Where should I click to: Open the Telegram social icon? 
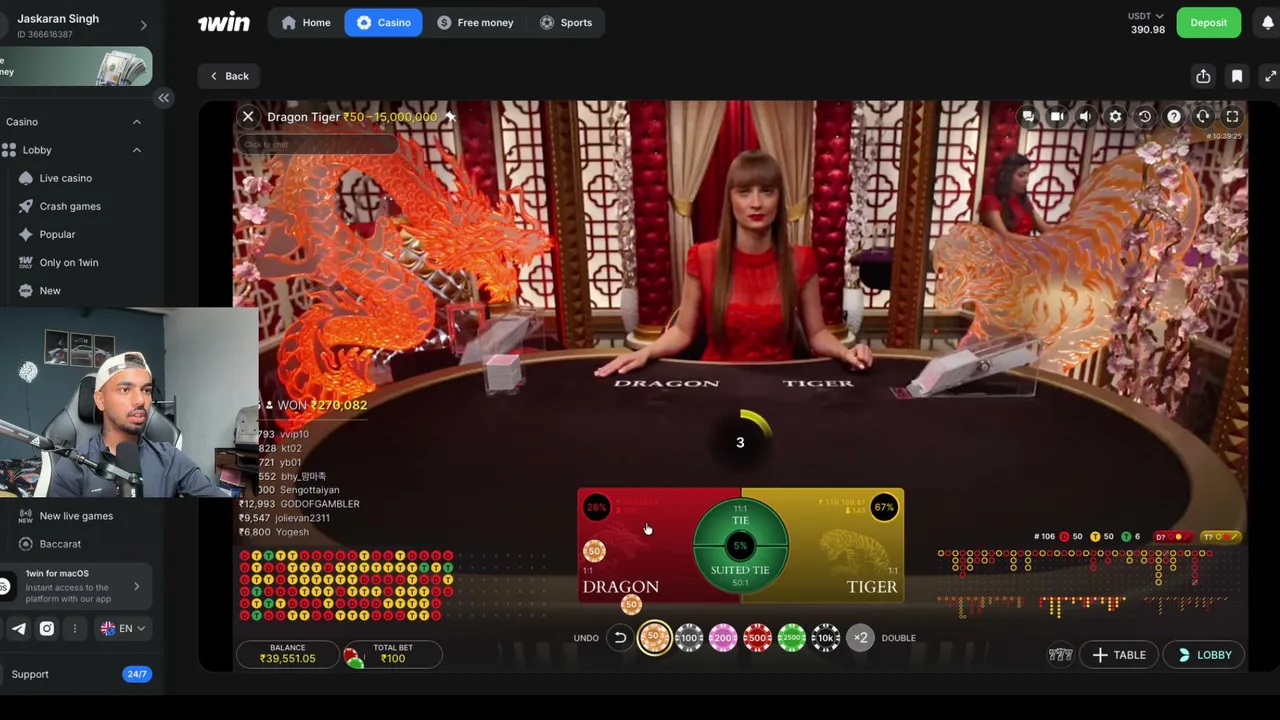coord(19,628)
